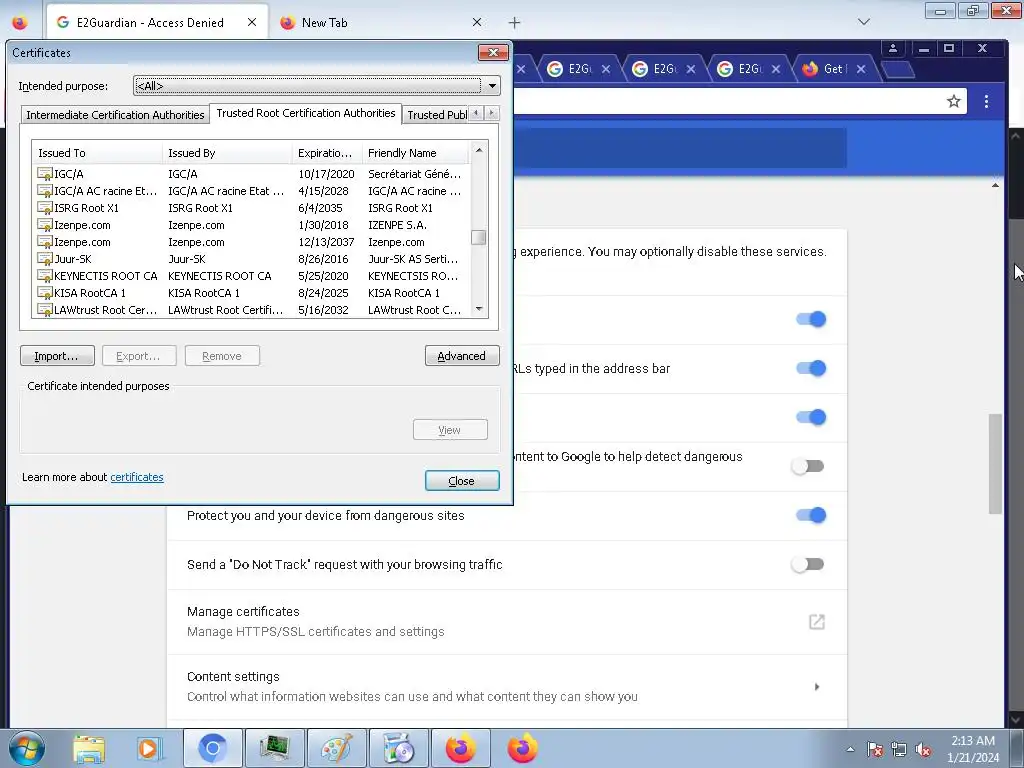Screen dimensions: 1024x768
Task: Toggle the first enabled Chrome privacy switch
Action: click(810, 319)
